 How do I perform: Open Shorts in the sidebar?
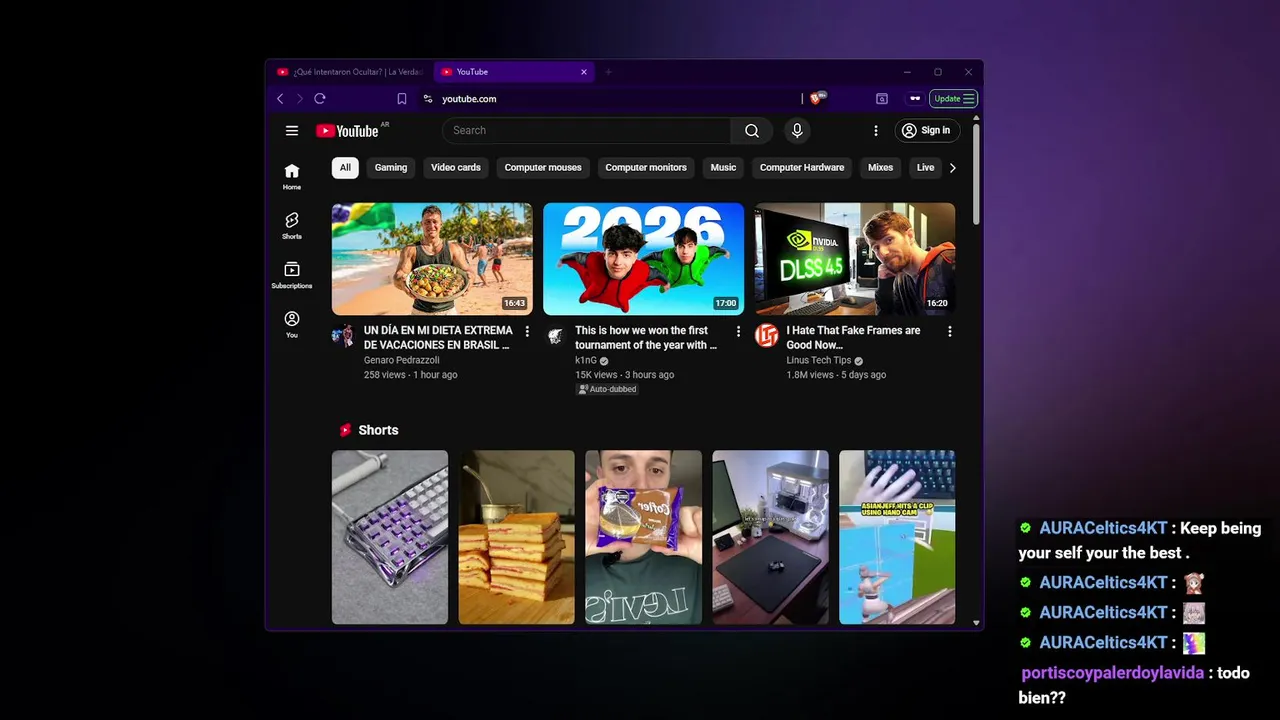click(x=291, y=225)
